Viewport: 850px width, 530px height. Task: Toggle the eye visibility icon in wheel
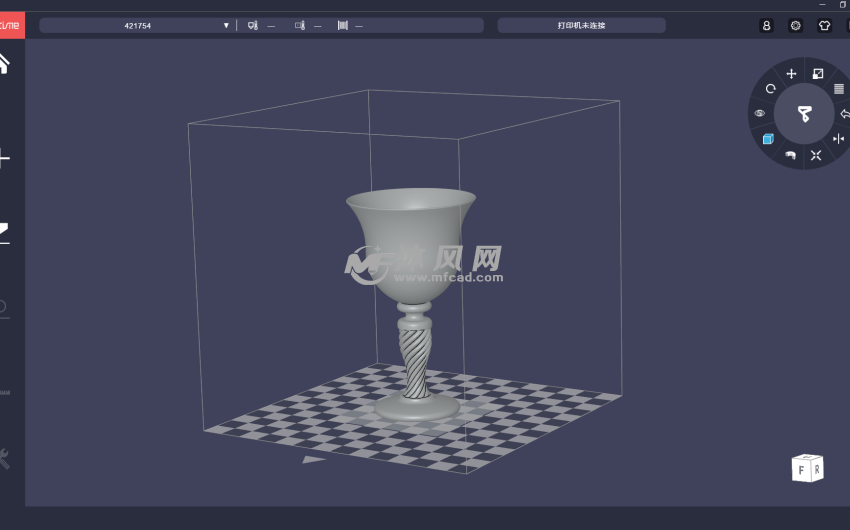(x=760, y=113)
